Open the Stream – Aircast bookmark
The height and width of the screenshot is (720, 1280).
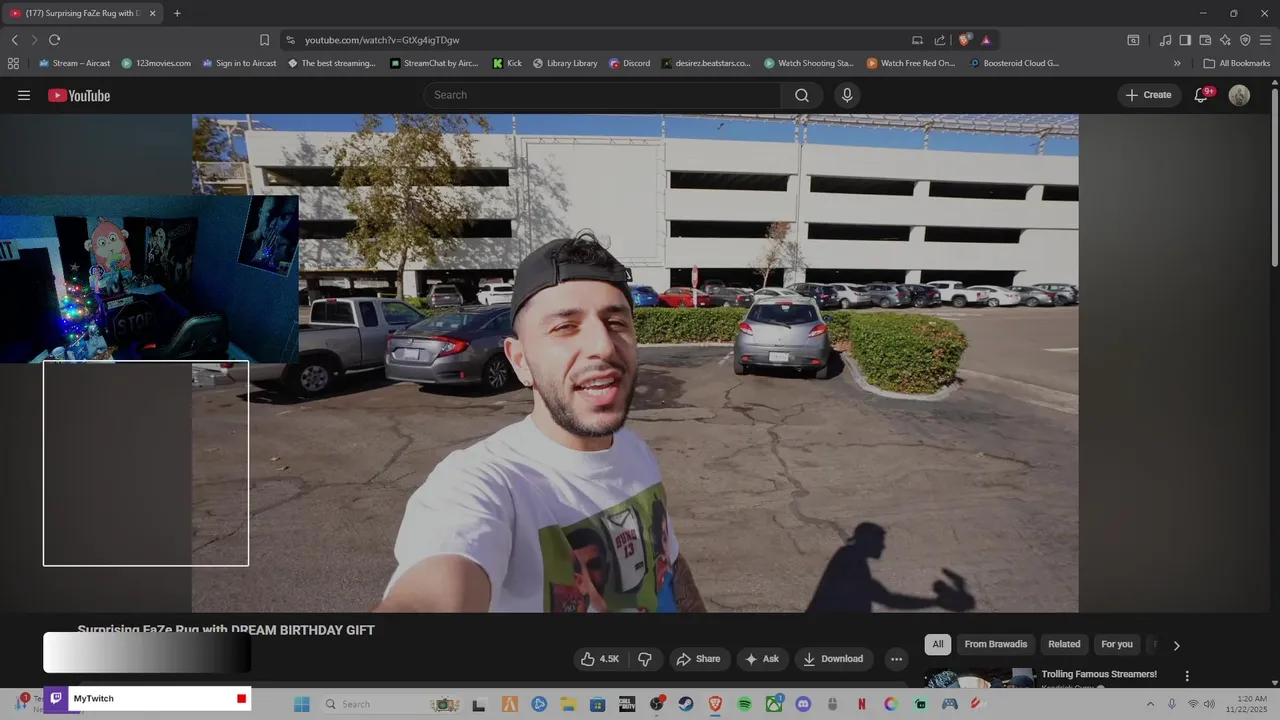tap(73, 63)
